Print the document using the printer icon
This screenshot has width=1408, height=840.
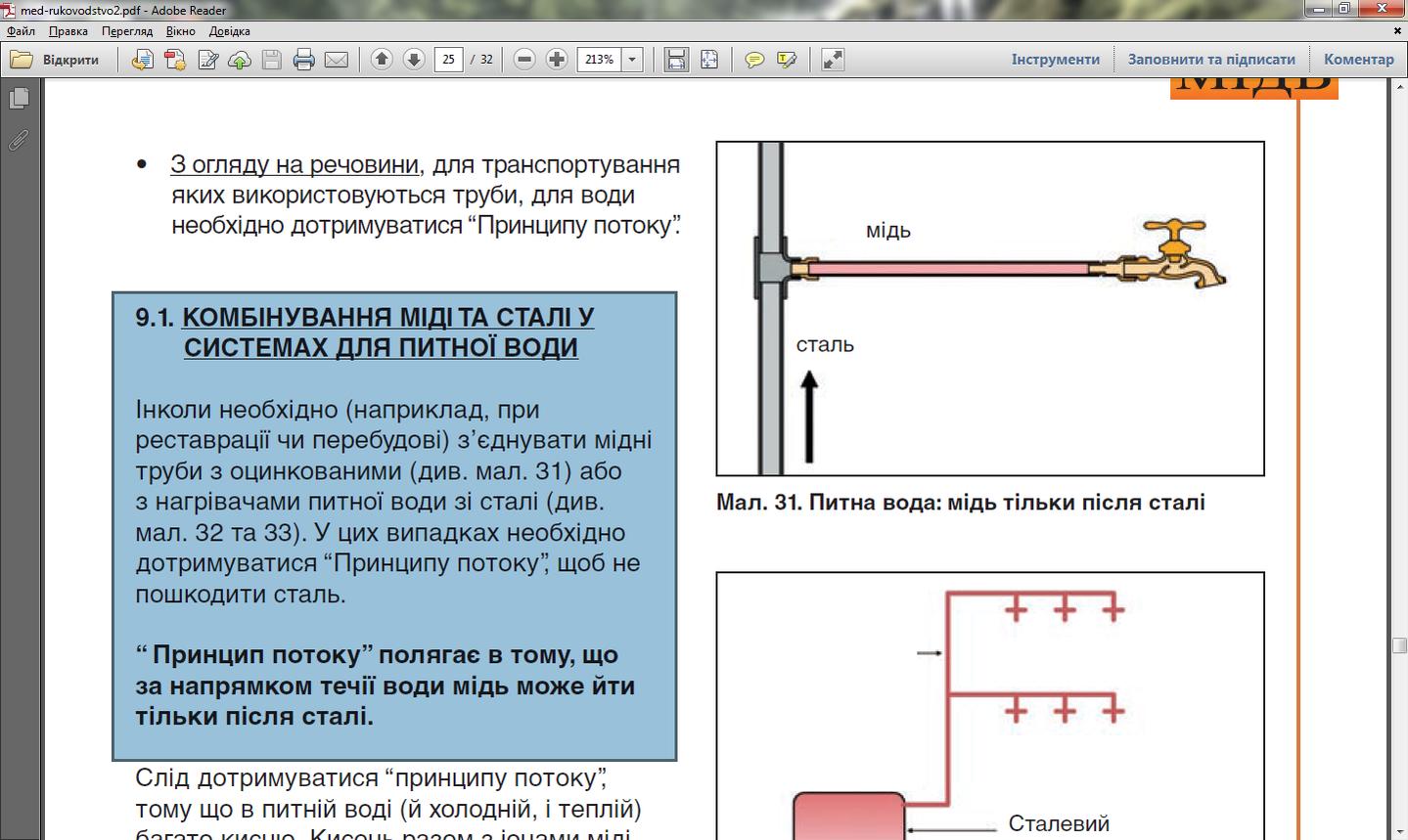(304, 60)
